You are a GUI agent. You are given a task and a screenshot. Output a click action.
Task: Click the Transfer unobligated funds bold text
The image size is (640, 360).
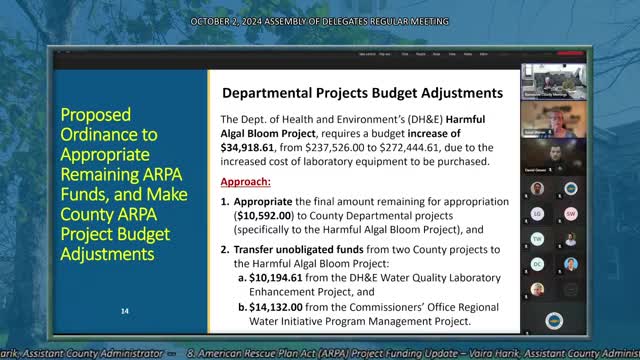click(298, 249)
